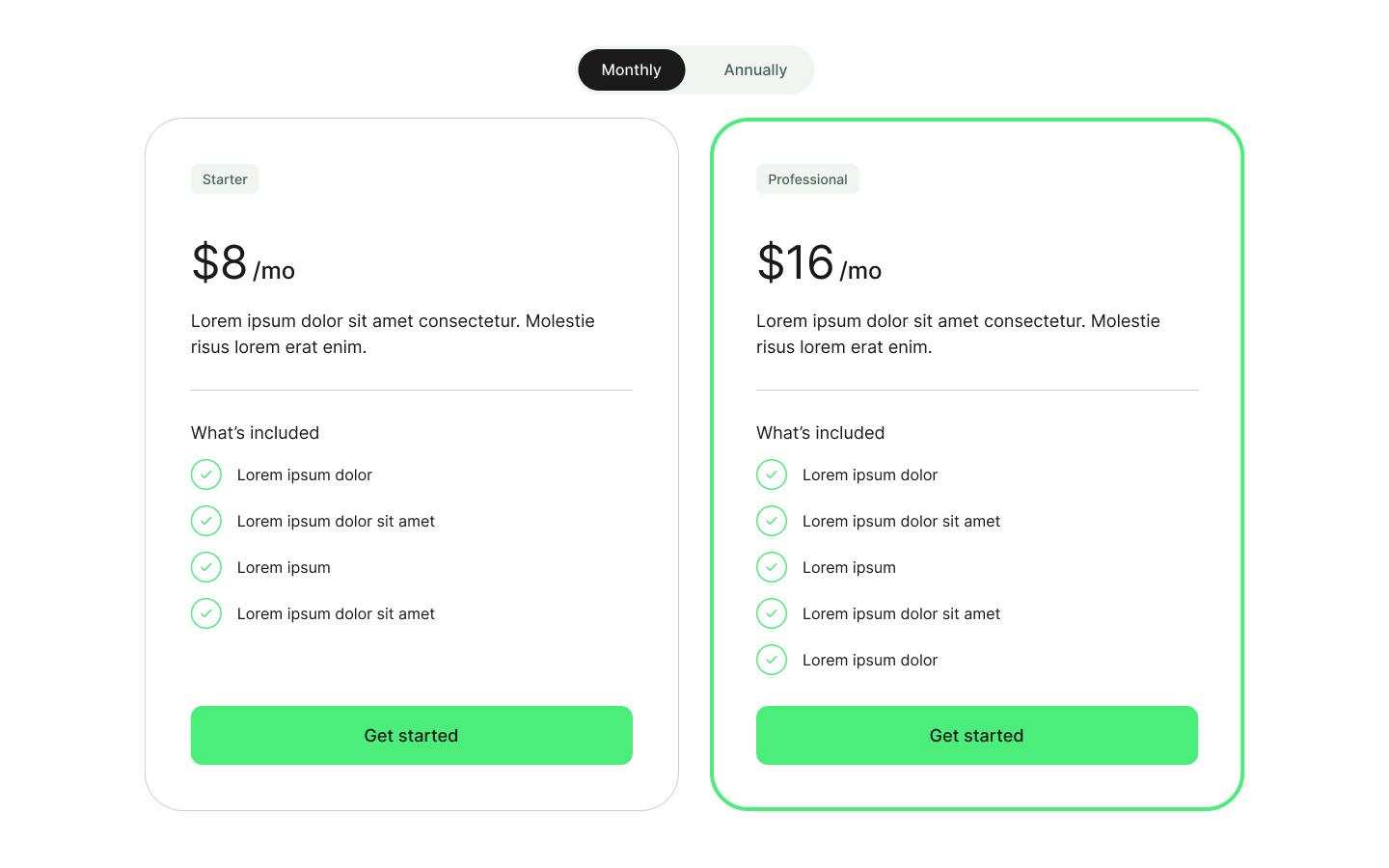
Task: Open the Annually pricing view
Action: 755,69
